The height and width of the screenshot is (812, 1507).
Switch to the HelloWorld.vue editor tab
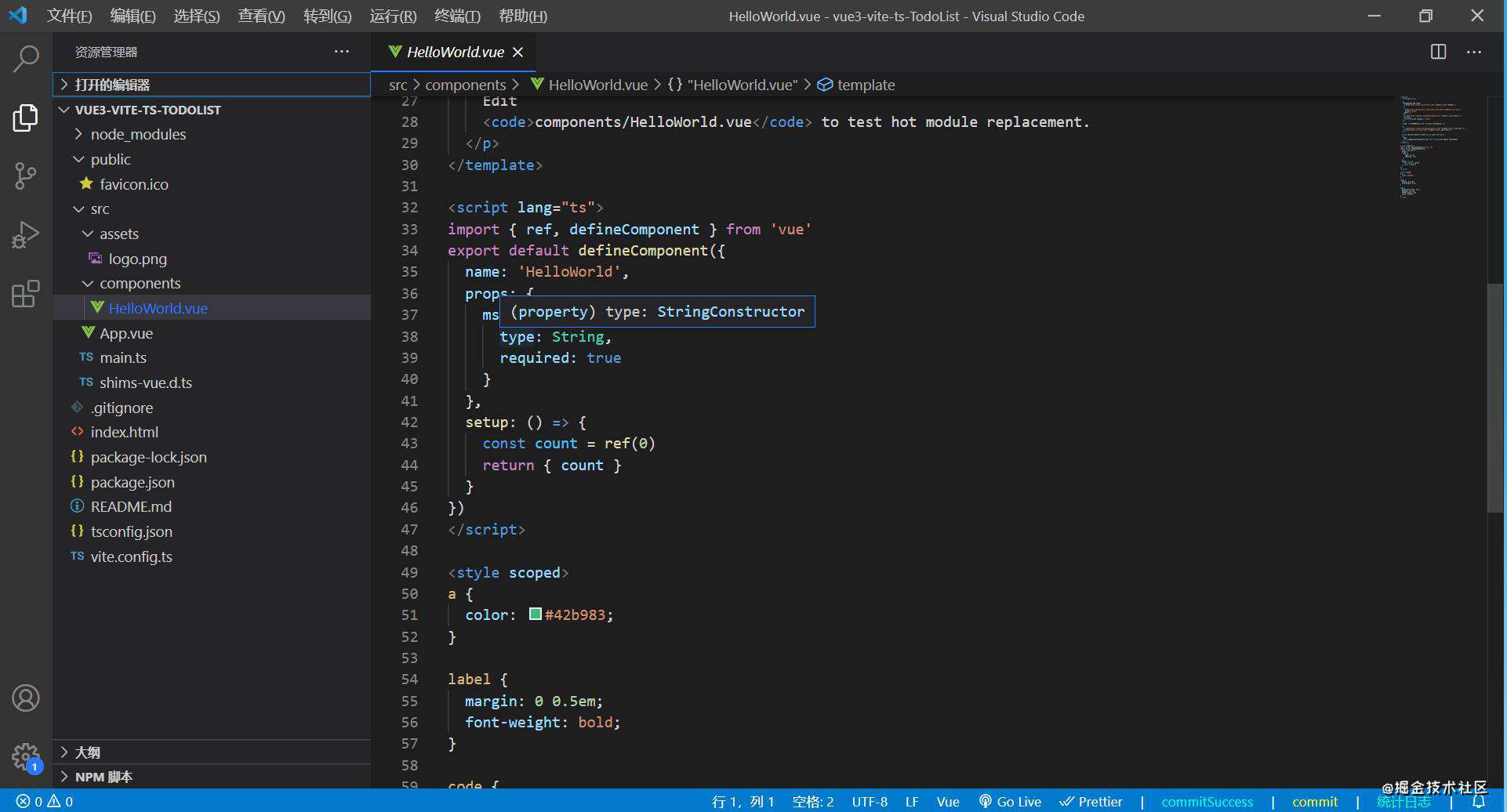click(x=455, y=52)
